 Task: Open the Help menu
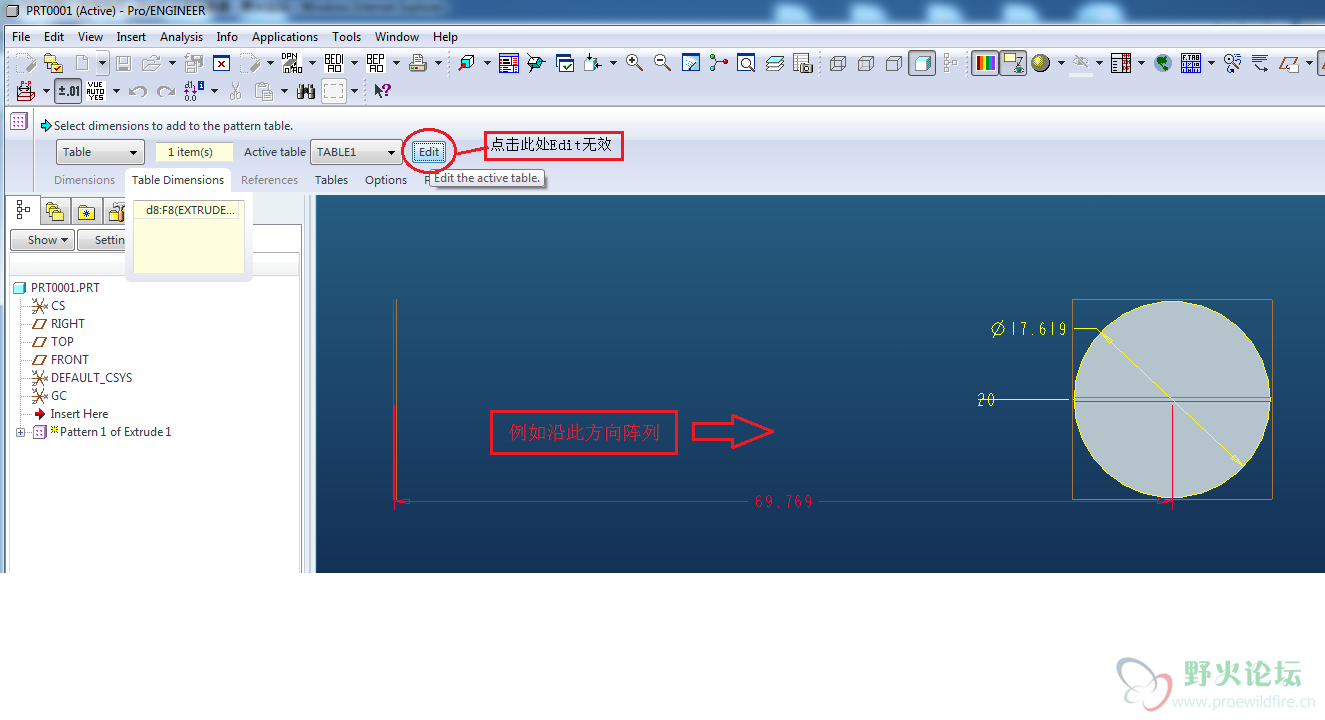point(445,37)
